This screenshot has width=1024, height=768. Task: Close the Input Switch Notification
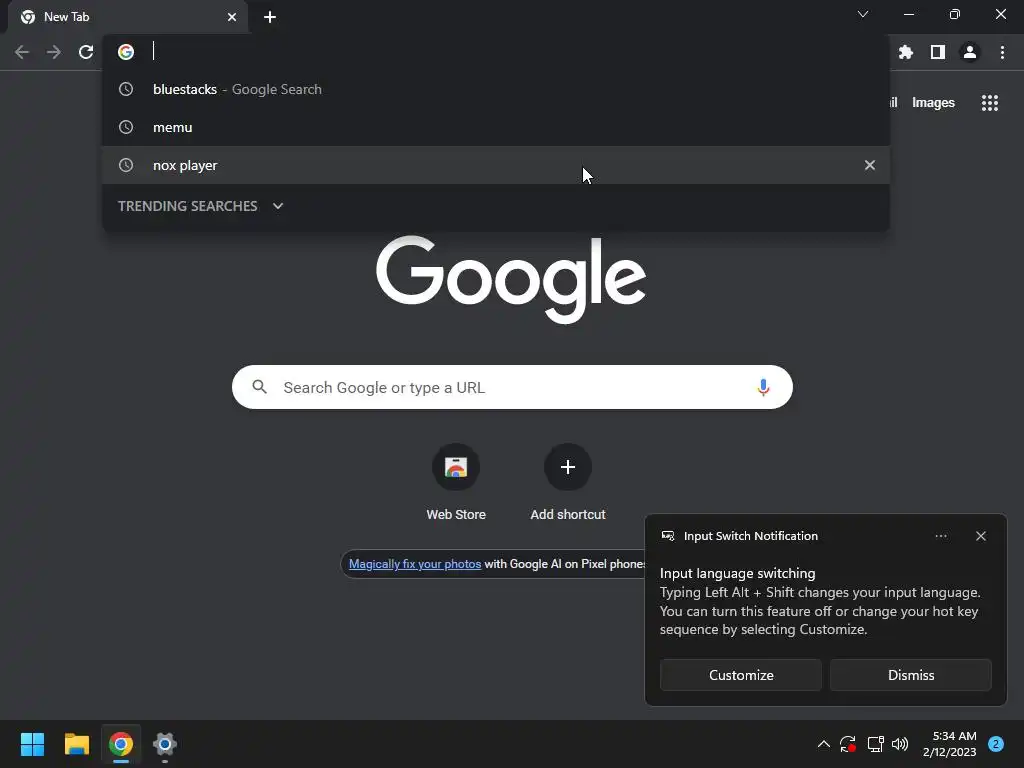coord(980,536)
